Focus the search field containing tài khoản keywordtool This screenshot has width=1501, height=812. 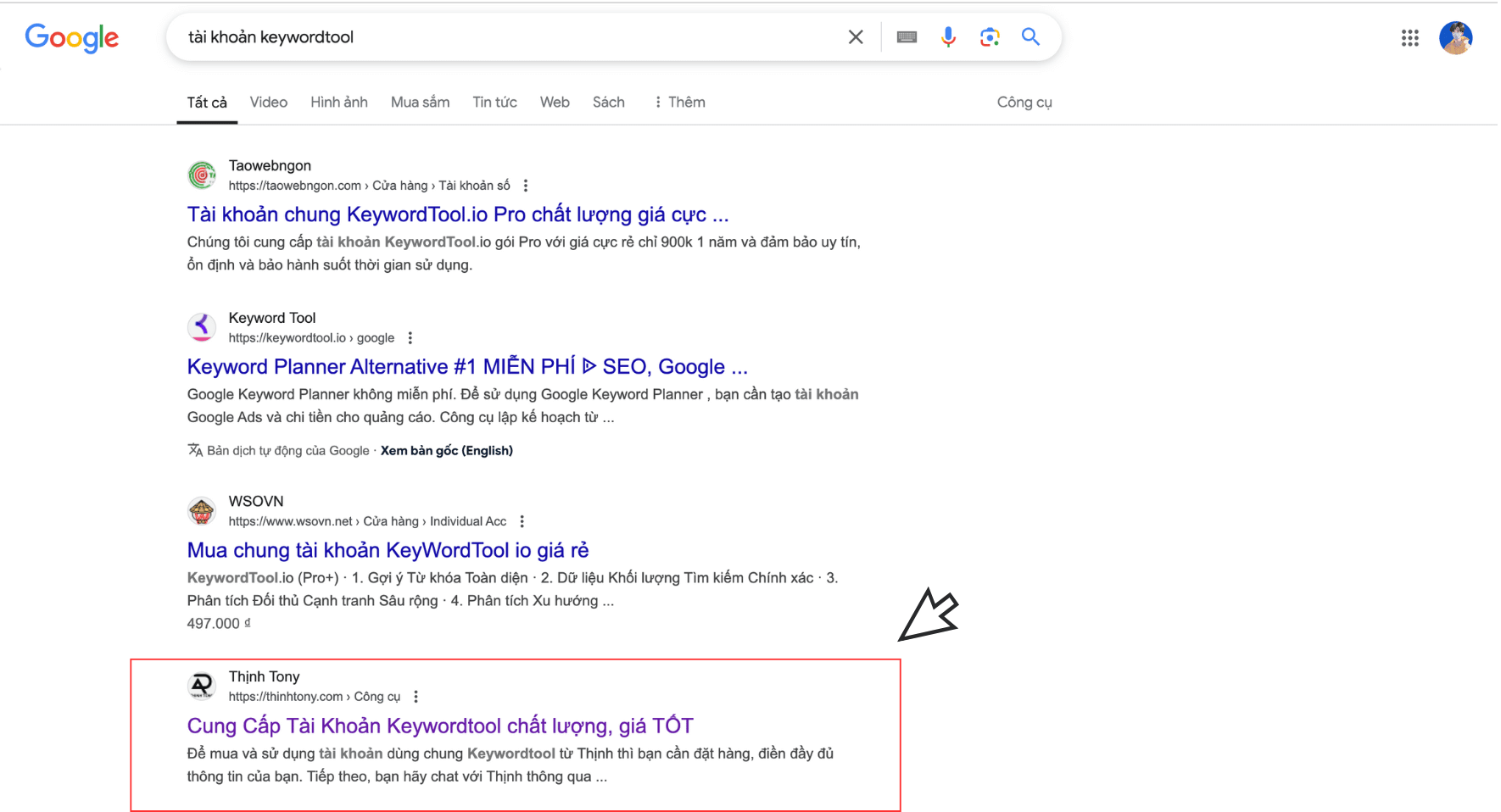(x=509, y=37)
